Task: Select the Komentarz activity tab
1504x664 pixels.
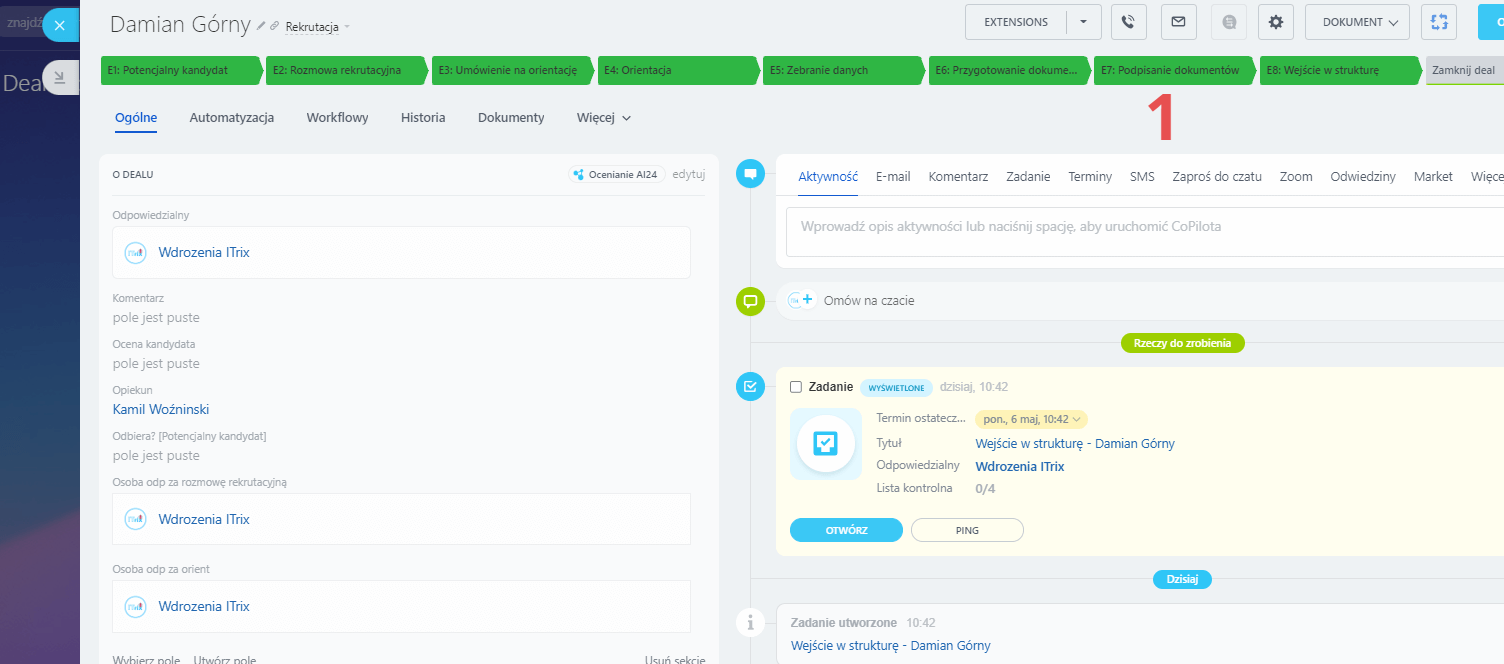Action: [958, 177]
